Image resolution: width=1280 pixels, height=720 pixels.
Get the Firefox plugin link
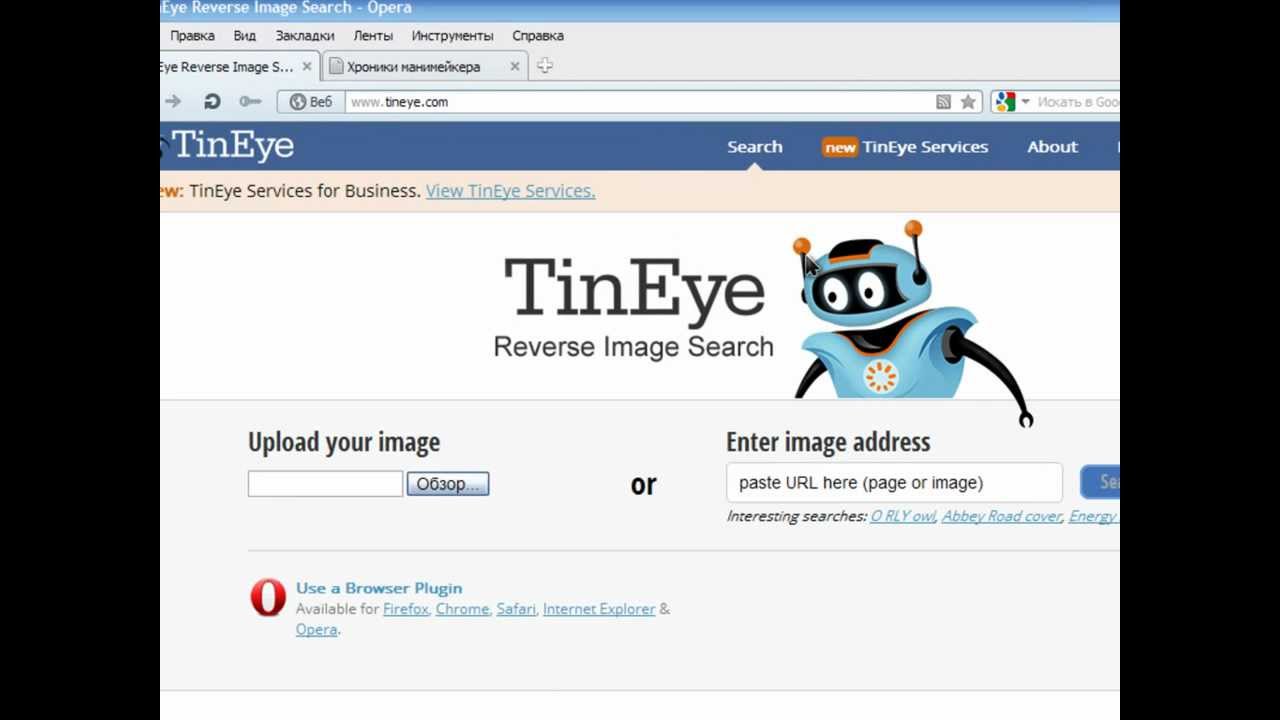(x=406, y=609)
